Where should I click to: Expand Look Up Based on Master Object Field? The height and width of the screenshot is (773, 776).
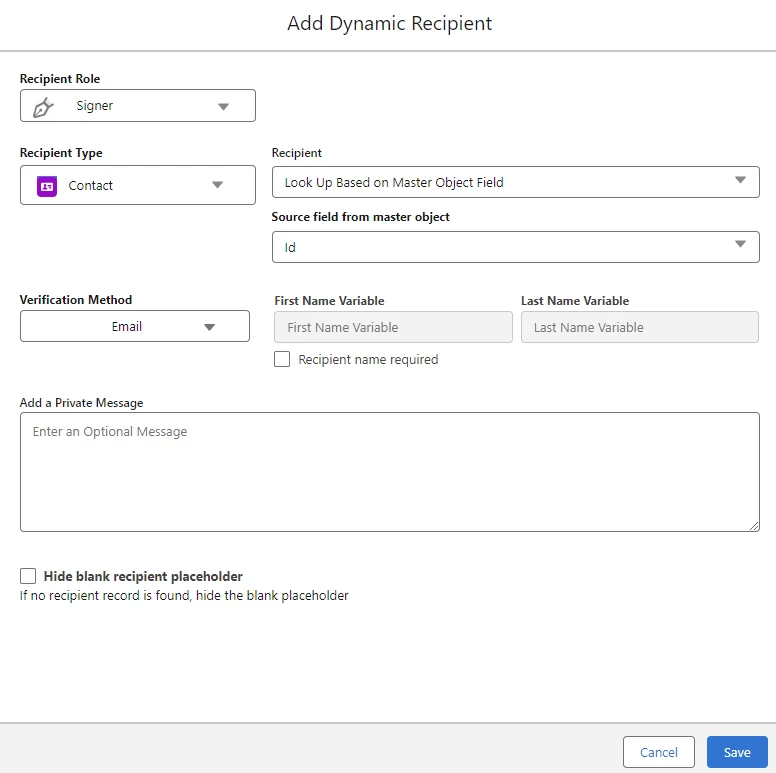(515, 182)
